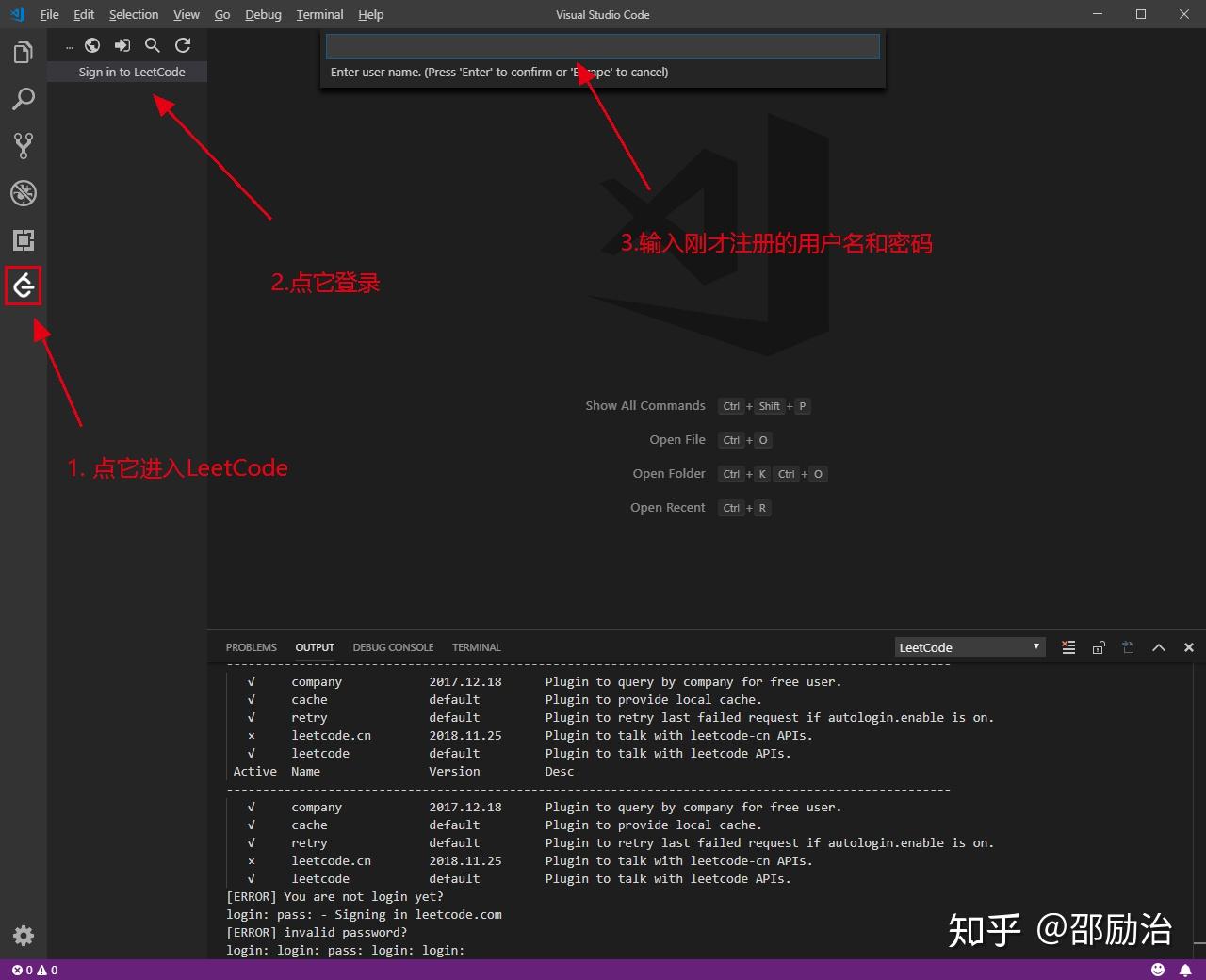Viewport: 1206px width, 980px height.
Task: Open notifications bell in status bar
Action: pyautogui.click(x=1185, y=970)
